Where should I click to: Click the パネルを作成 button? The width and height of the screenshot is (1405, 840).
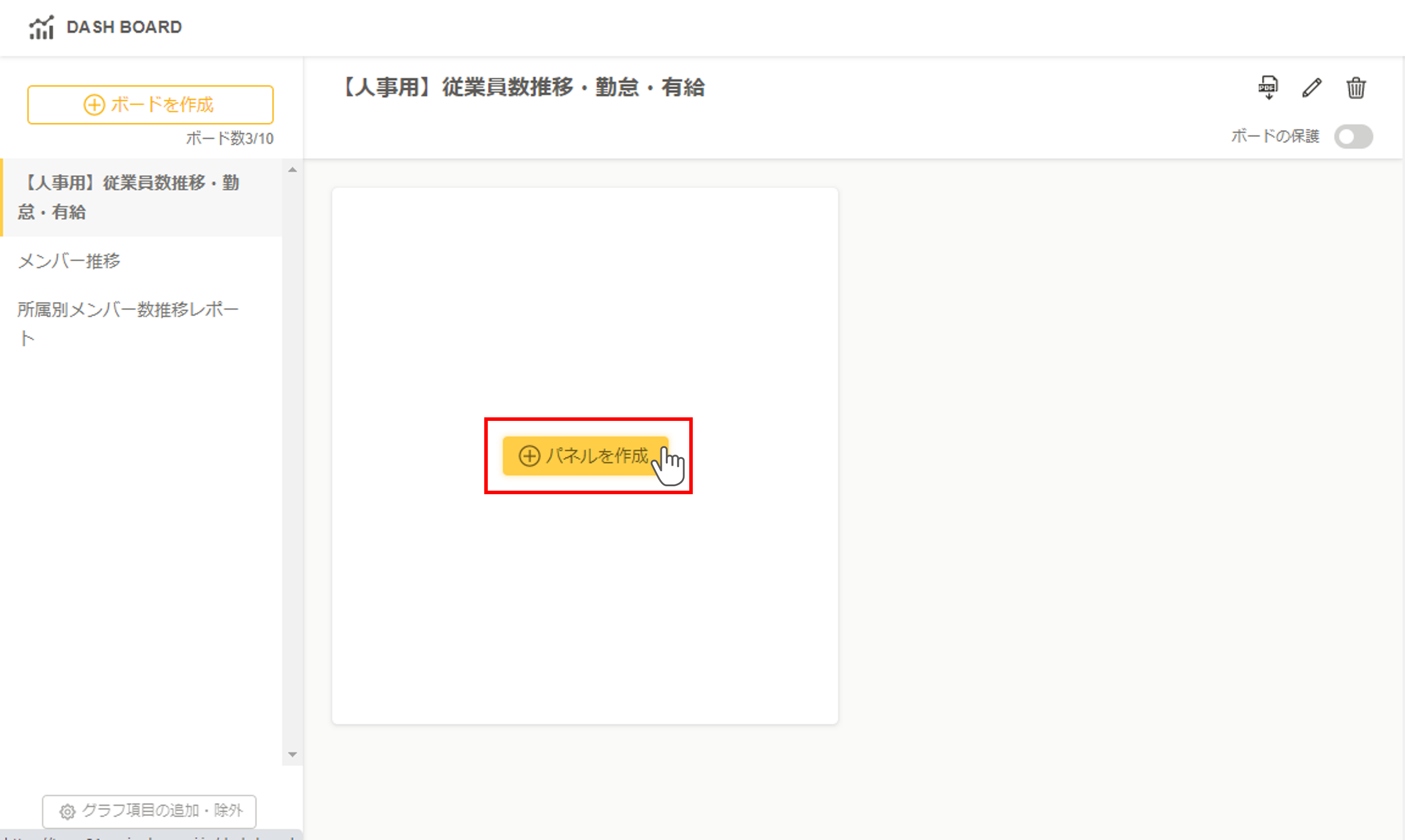tap(585, 456)
